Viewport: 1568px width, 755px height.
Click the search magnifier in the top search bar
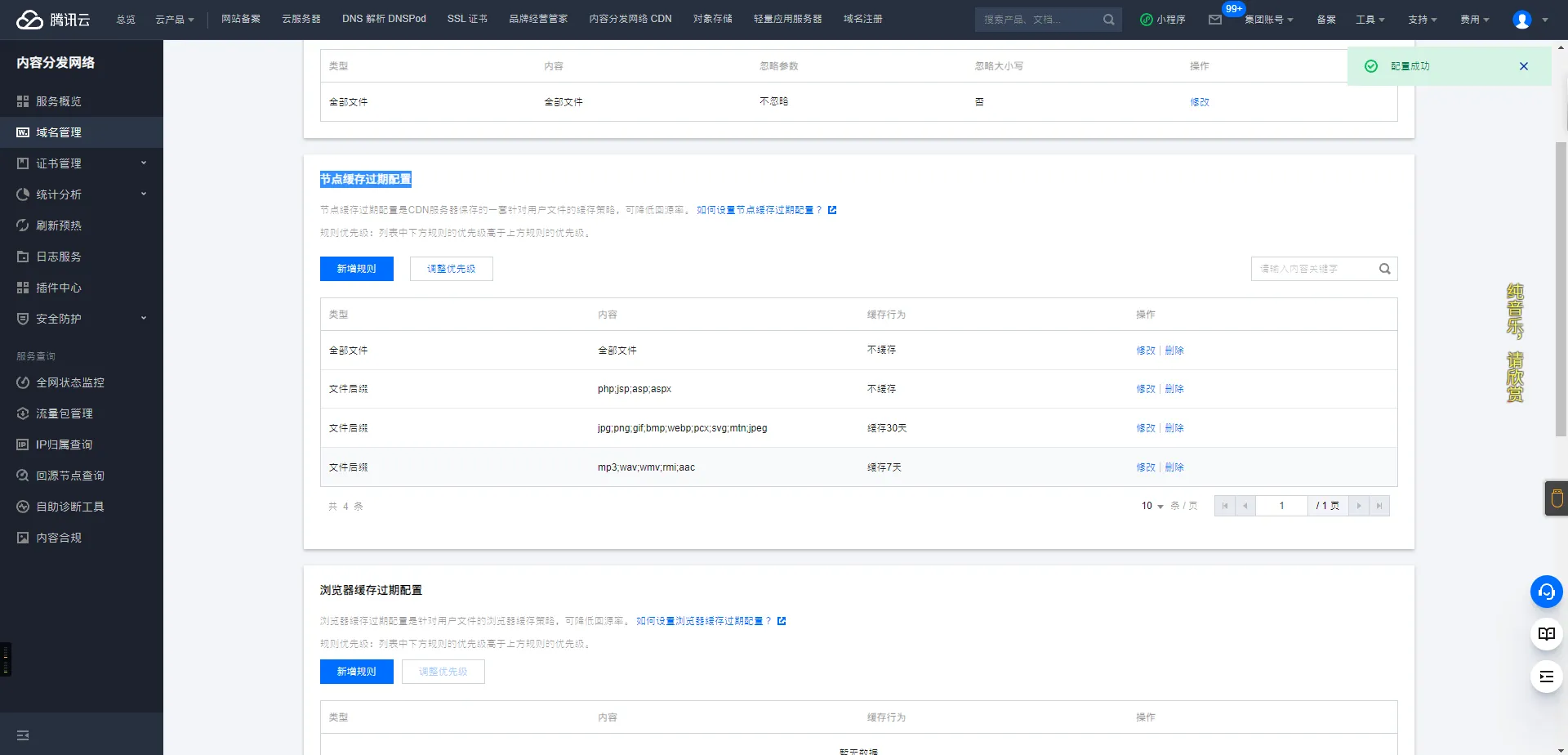(x=1108, y=19)
